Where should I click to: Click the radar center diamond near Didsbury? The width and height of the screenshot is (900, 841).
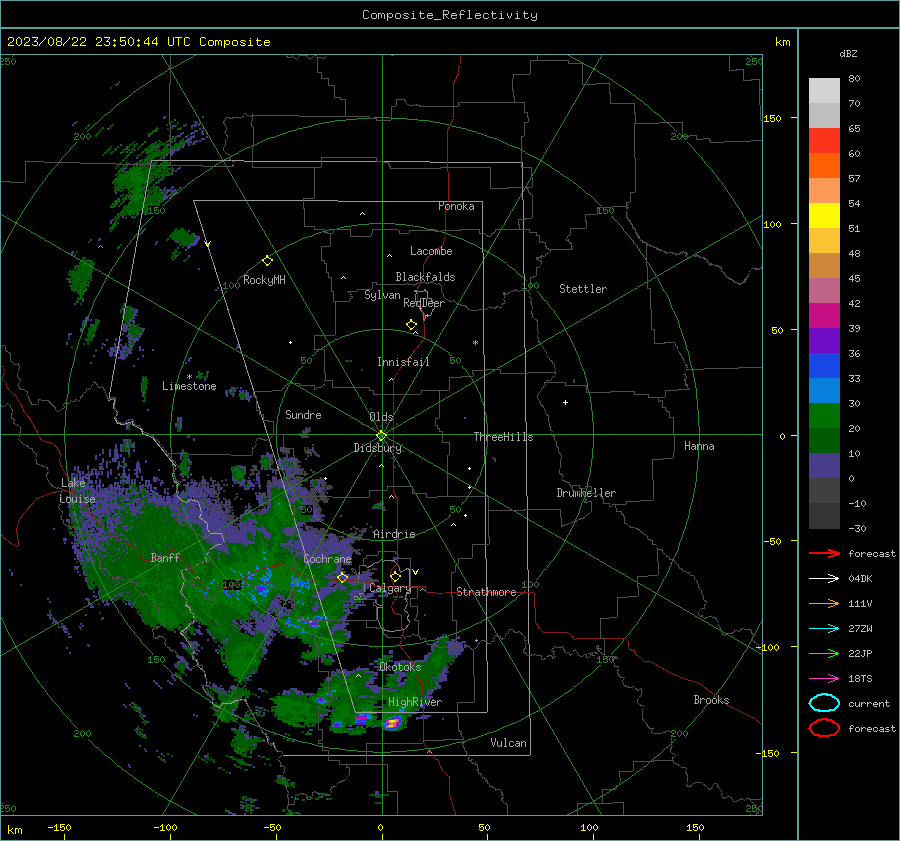[382, 435]
